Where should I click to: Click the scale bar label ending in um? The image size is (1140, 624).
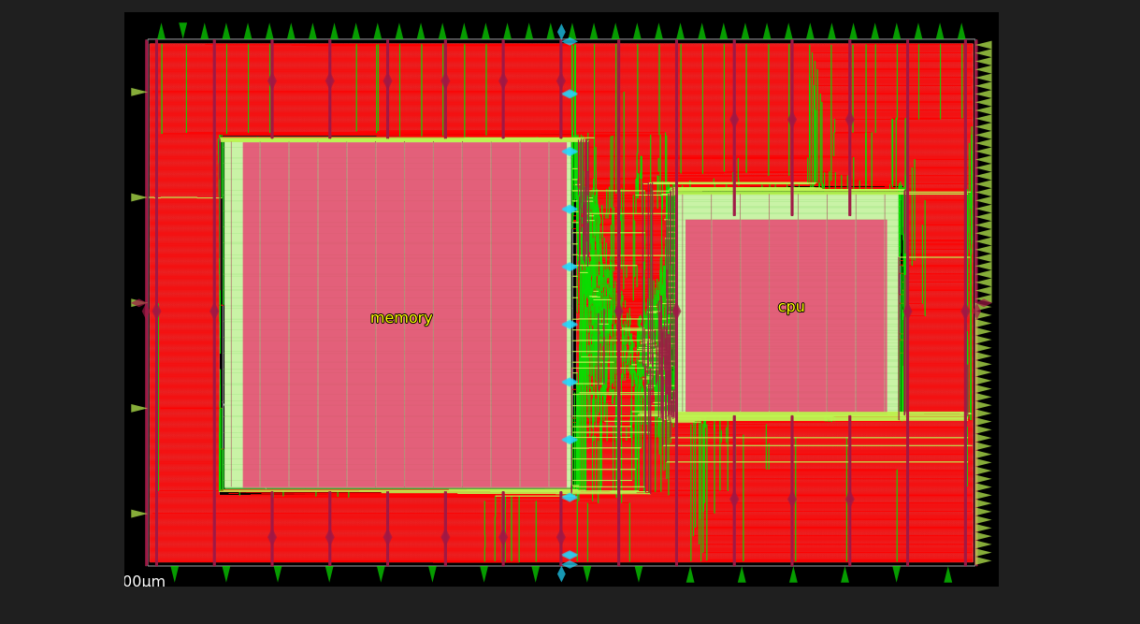[x=145, y=582]
